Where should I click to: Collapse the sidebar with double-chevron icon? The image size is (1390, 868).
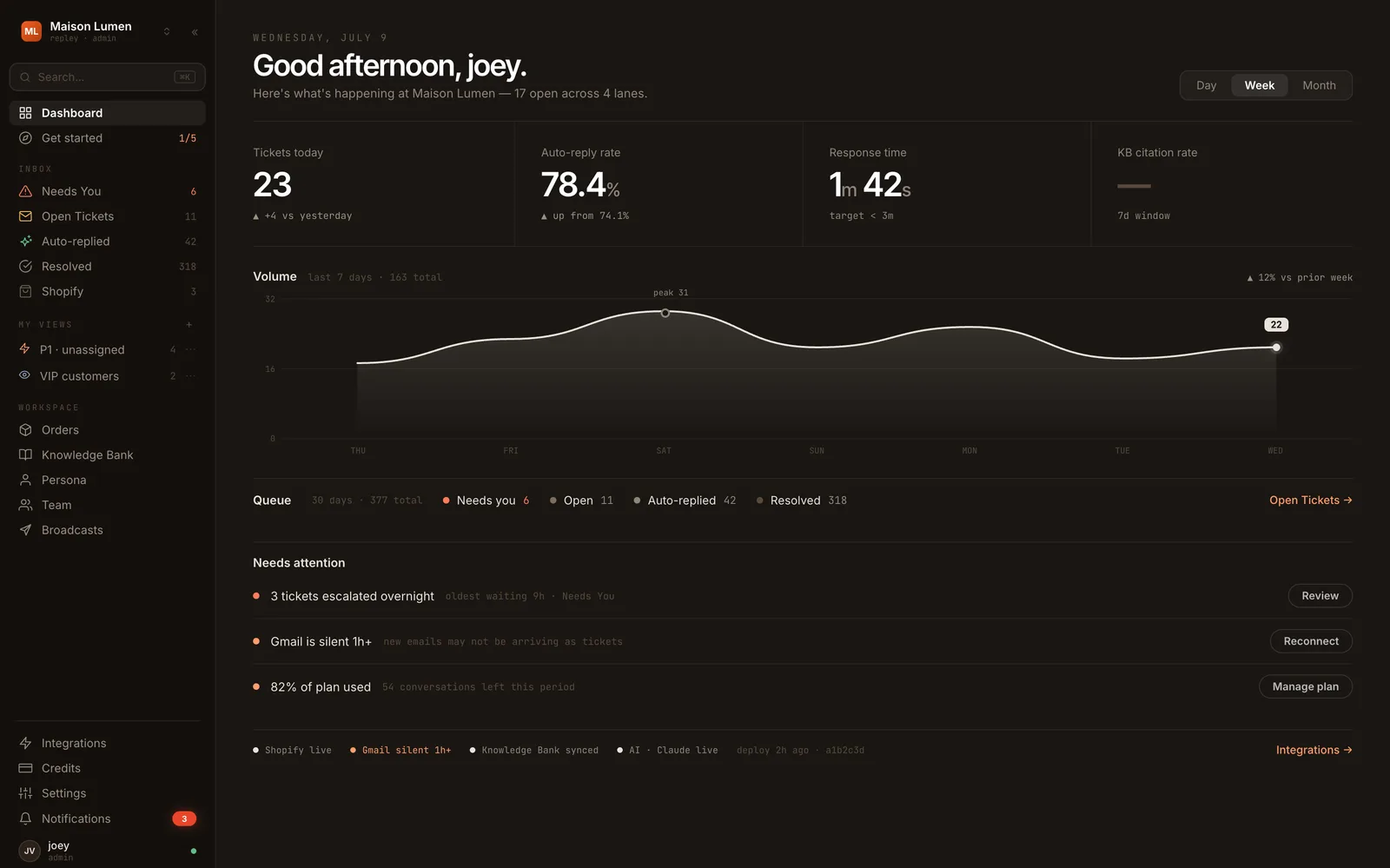[x=195, y=32]
